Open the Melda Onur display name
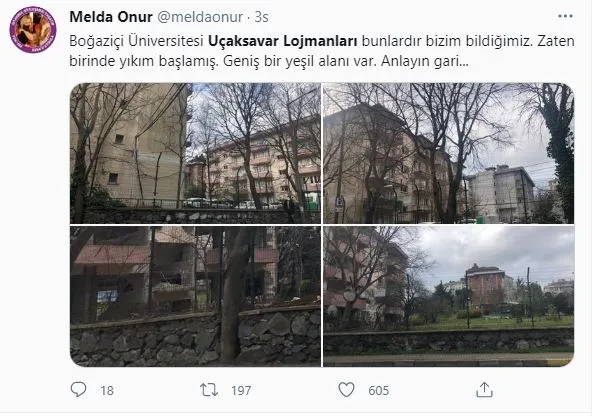Viewport: 600px width, 416px height. (x=111, y=17)
